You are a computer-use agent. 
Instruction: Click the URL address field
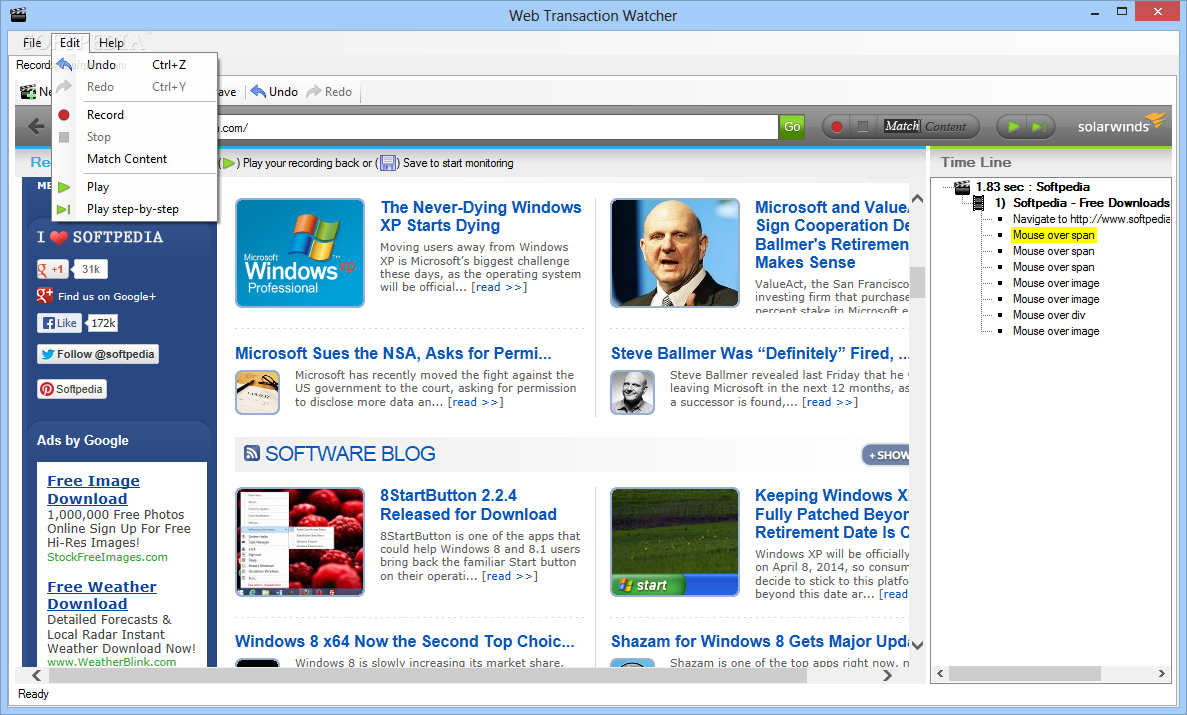click(x=498, y=127)
